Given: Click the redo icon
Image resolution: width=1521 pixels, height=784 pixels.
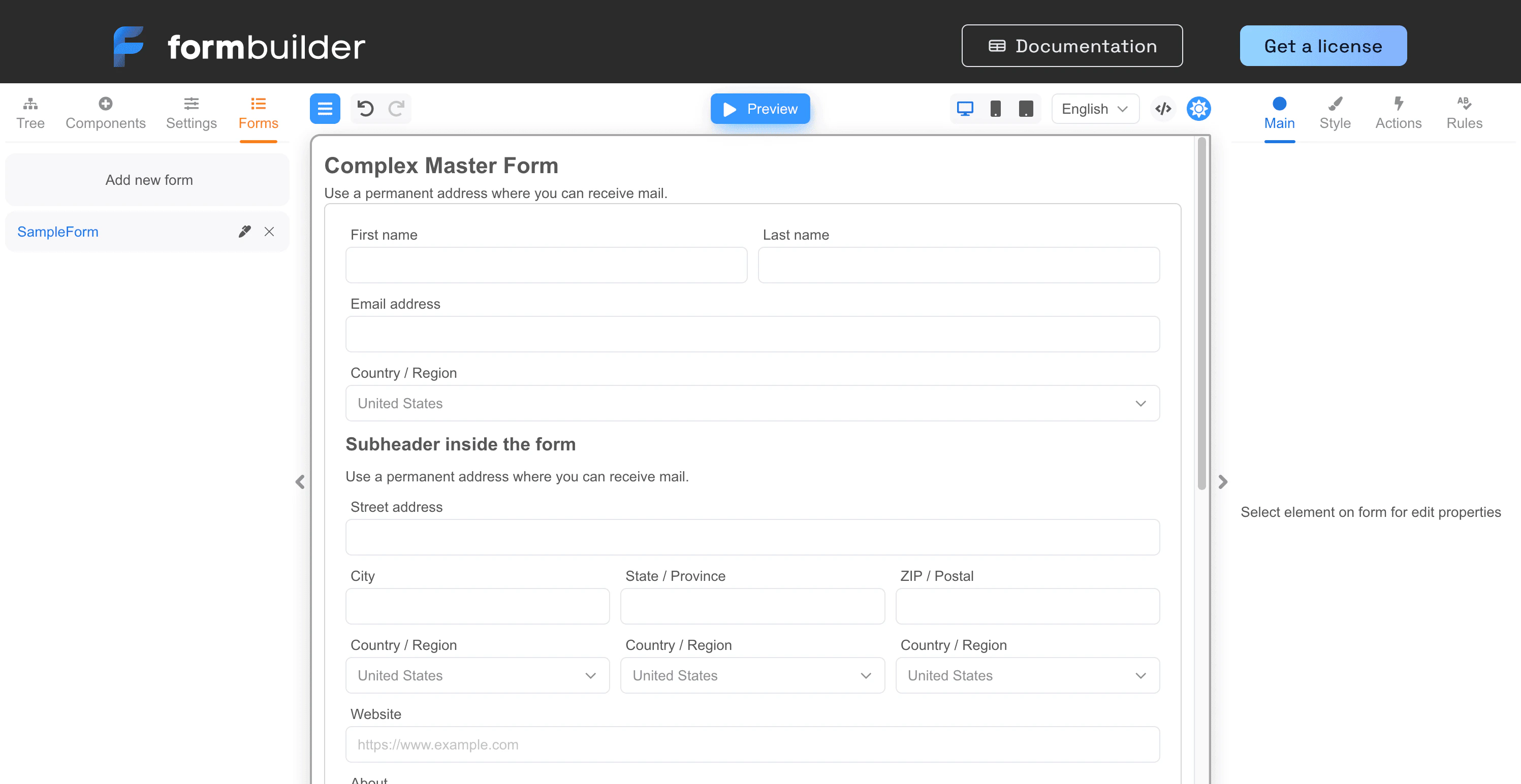Looking at the screenshot, I should point(396,109).
